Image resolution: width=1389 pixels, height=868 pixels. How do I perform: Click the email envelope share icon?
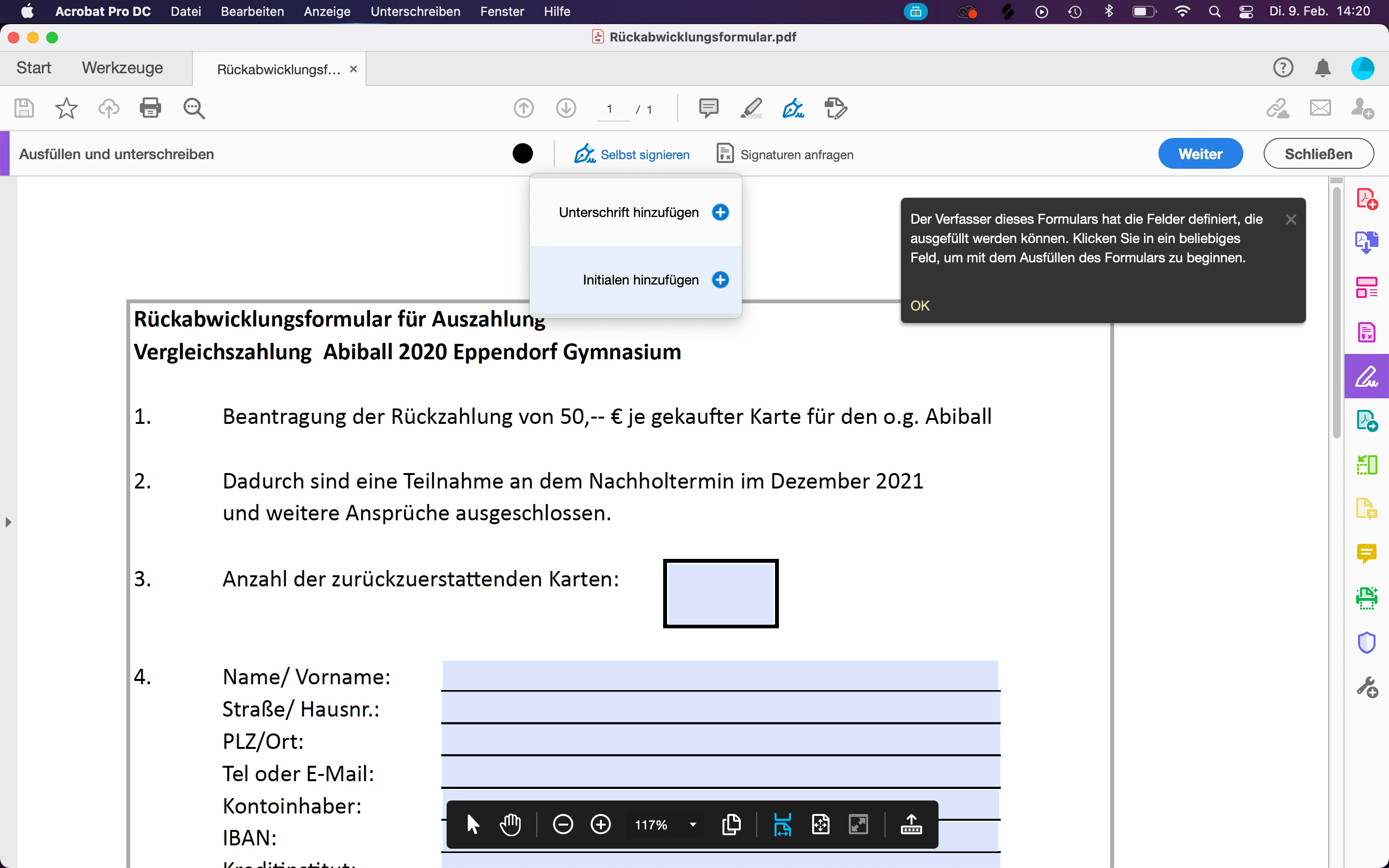point(1320,108)
